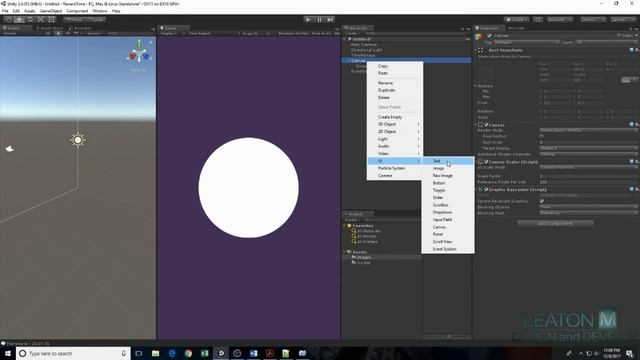
Task: Click the camera gizmo in the Scene view
Action: coord(10,149)
